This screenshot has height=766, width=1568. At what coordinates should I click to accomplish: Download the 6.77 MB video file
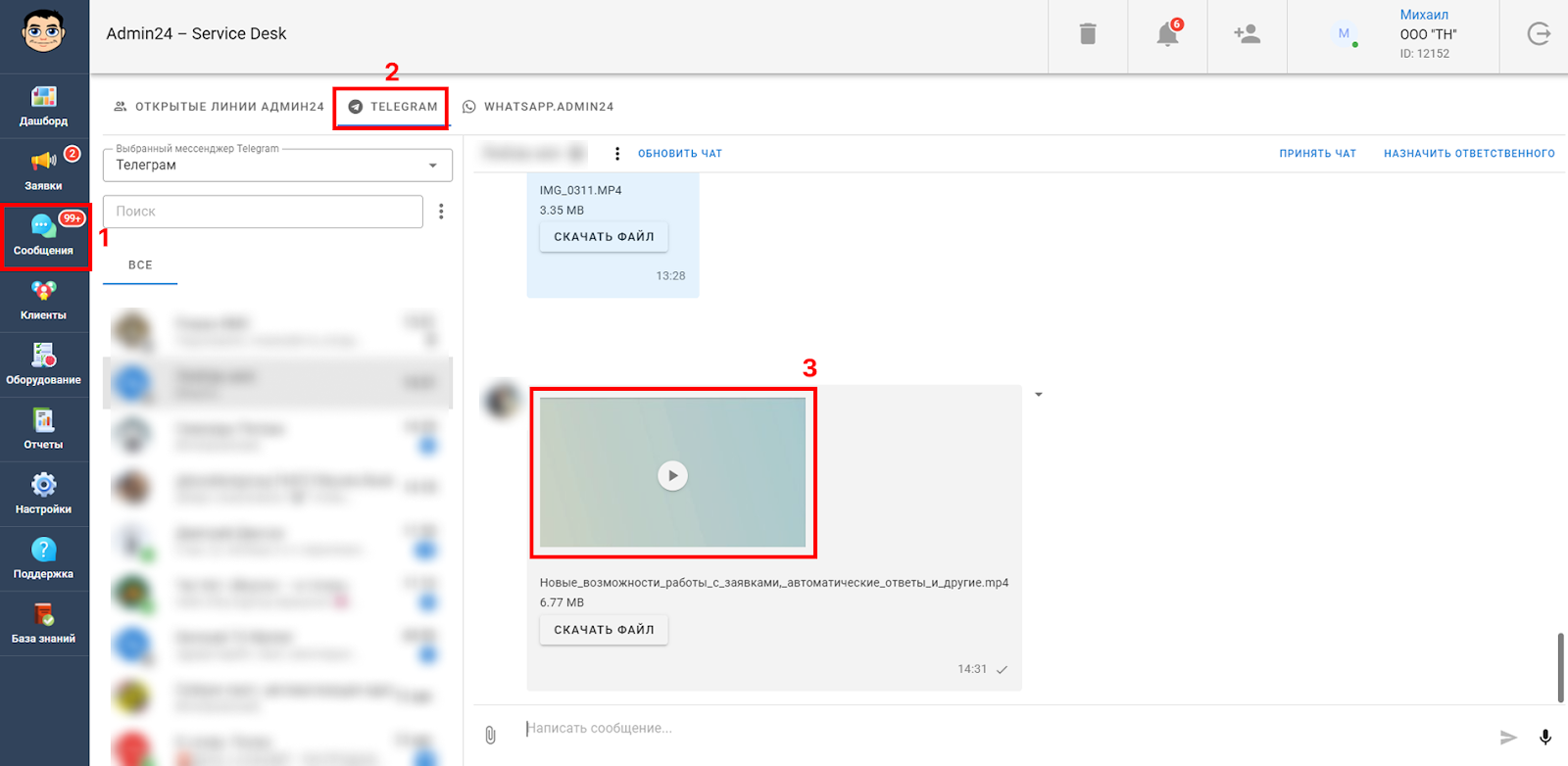click(604, 630)
